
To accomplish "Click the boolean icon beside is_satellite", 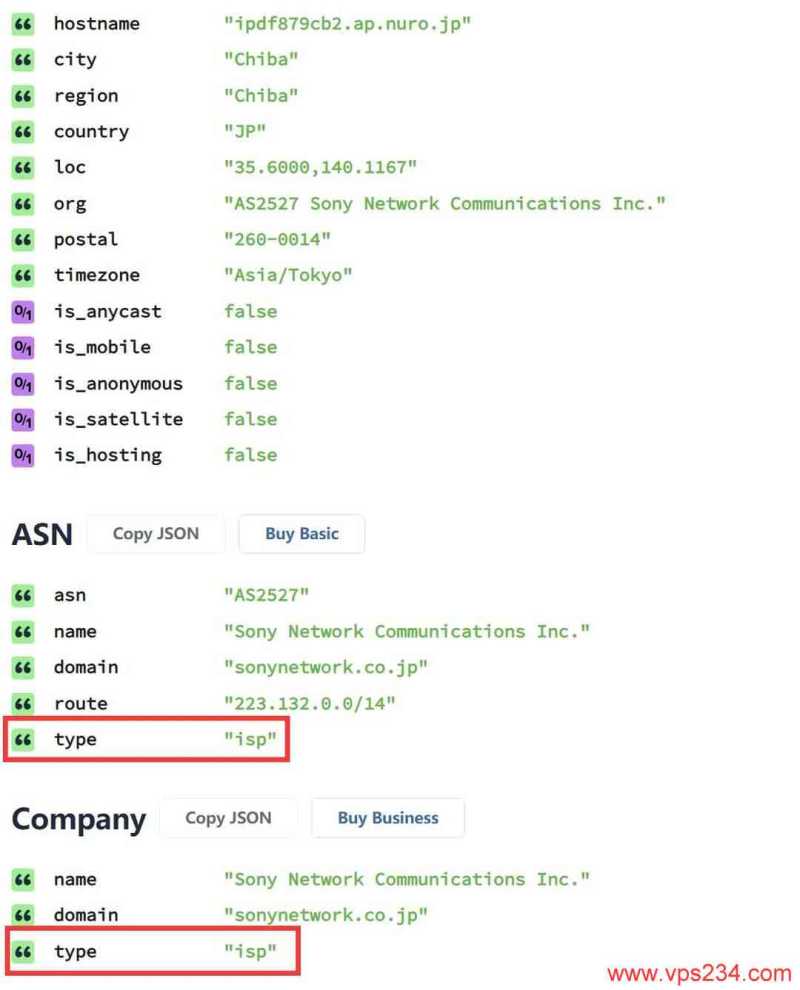I will [22, 419].
